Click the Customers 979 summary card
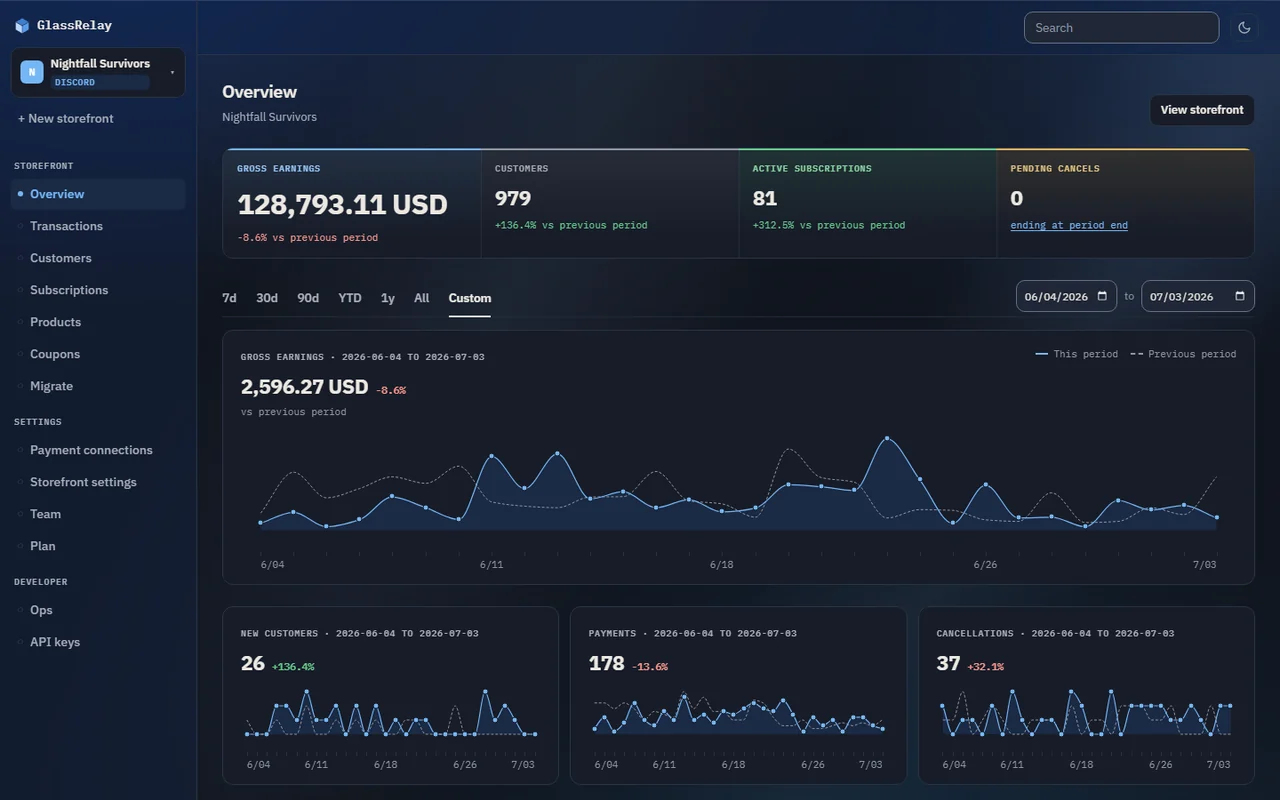This screenshot has width=1280, height=800. (x=610, y=204)
